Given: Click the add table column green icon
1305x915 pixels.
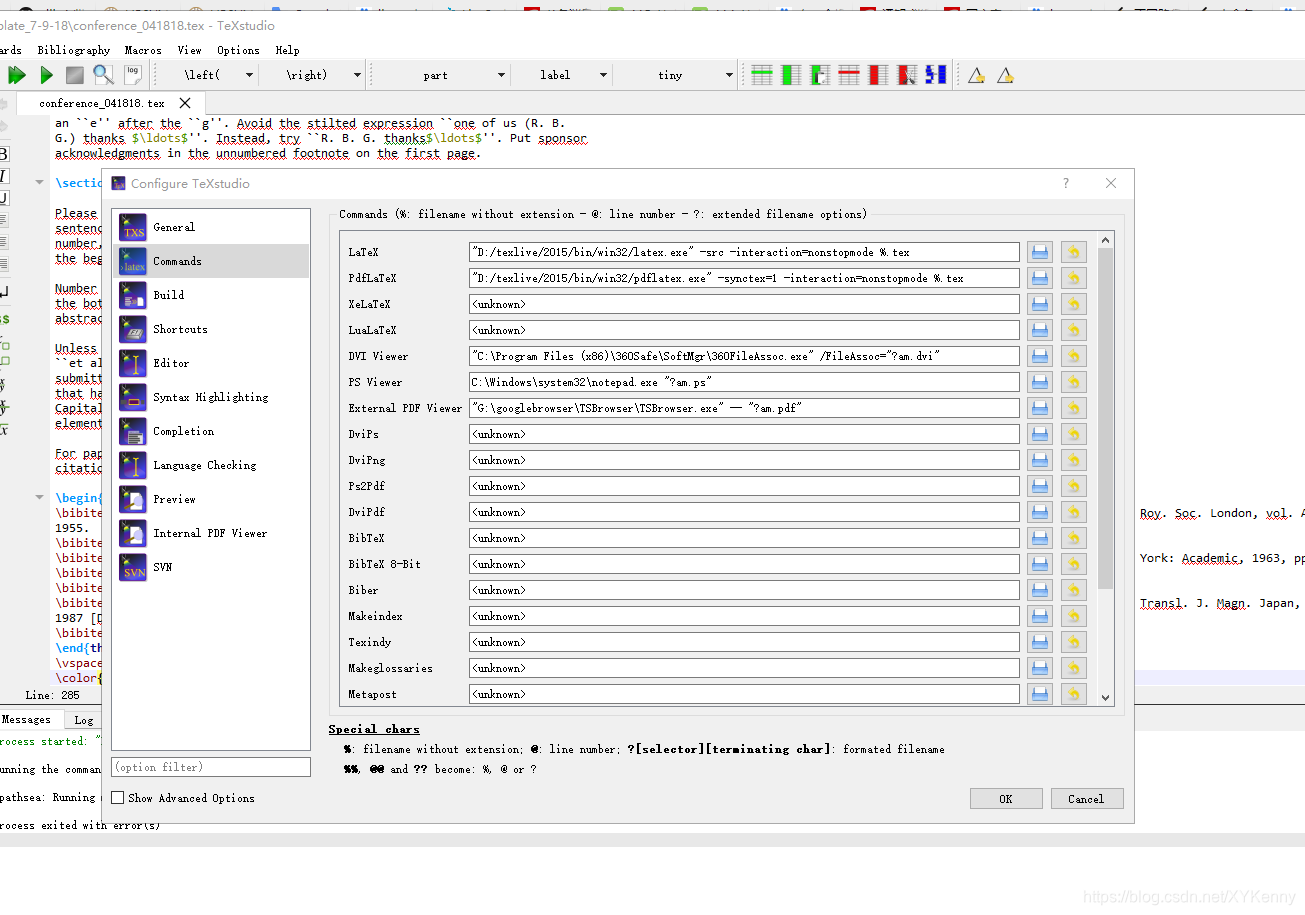Looking at the screenshot, I should tap(791, 75).
